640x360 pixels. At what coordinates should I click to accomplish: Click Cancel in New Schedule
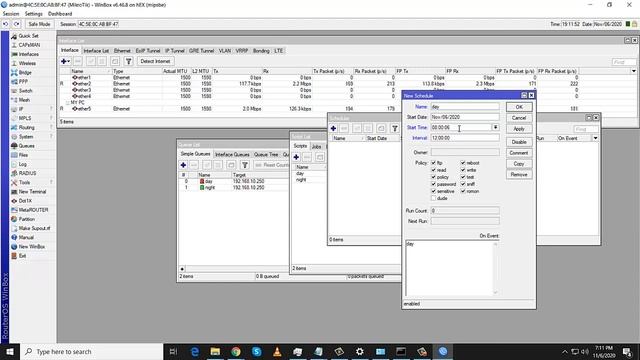pos(519,118)
